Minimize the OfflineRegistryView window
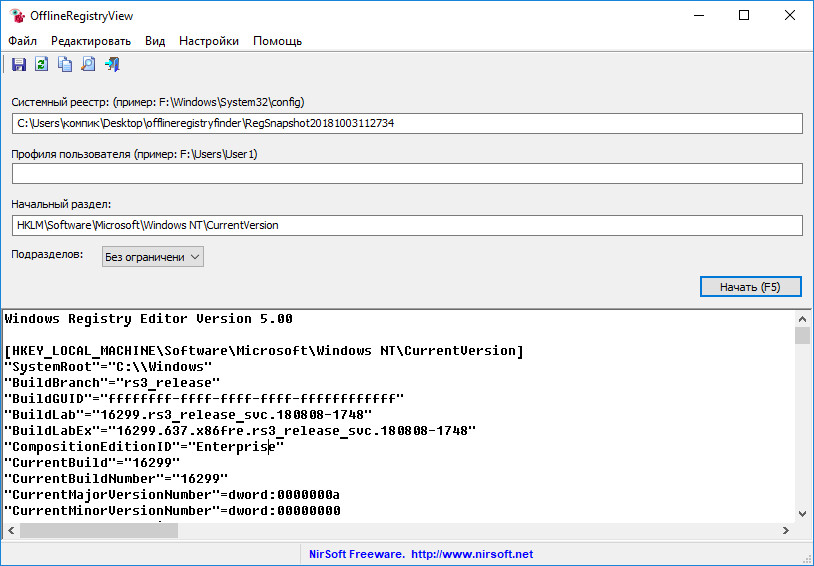814x566 pixels. pos(699,16)
